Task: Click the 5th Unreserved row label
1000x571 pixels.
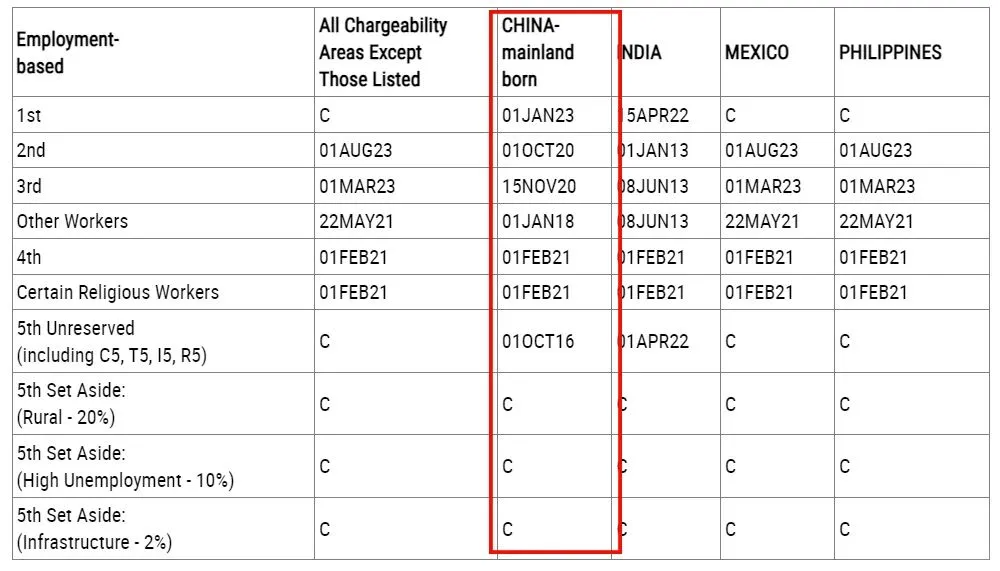Action: point(112,341)
